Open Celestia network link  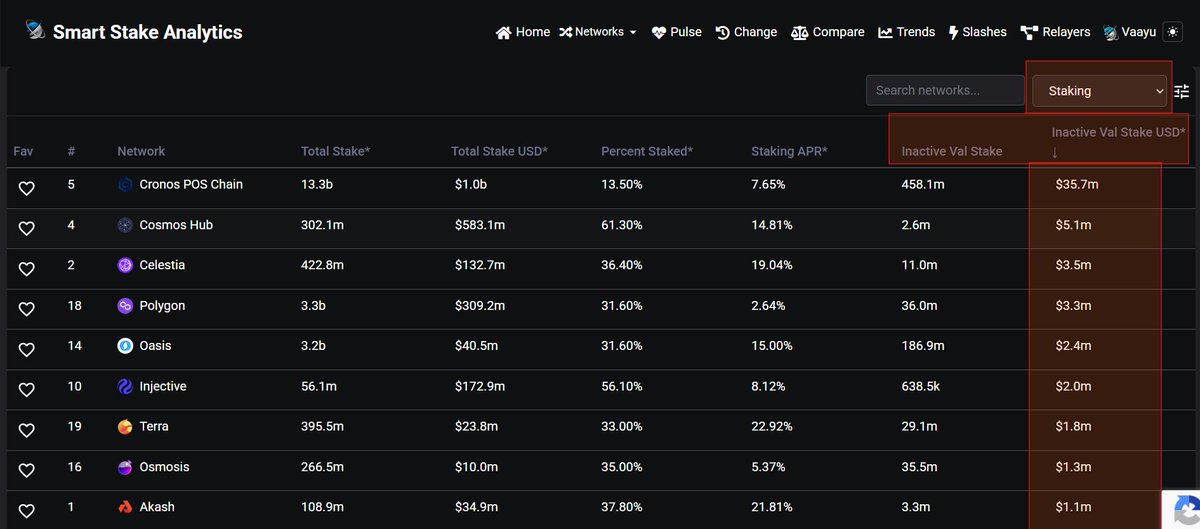coord(162,265)
